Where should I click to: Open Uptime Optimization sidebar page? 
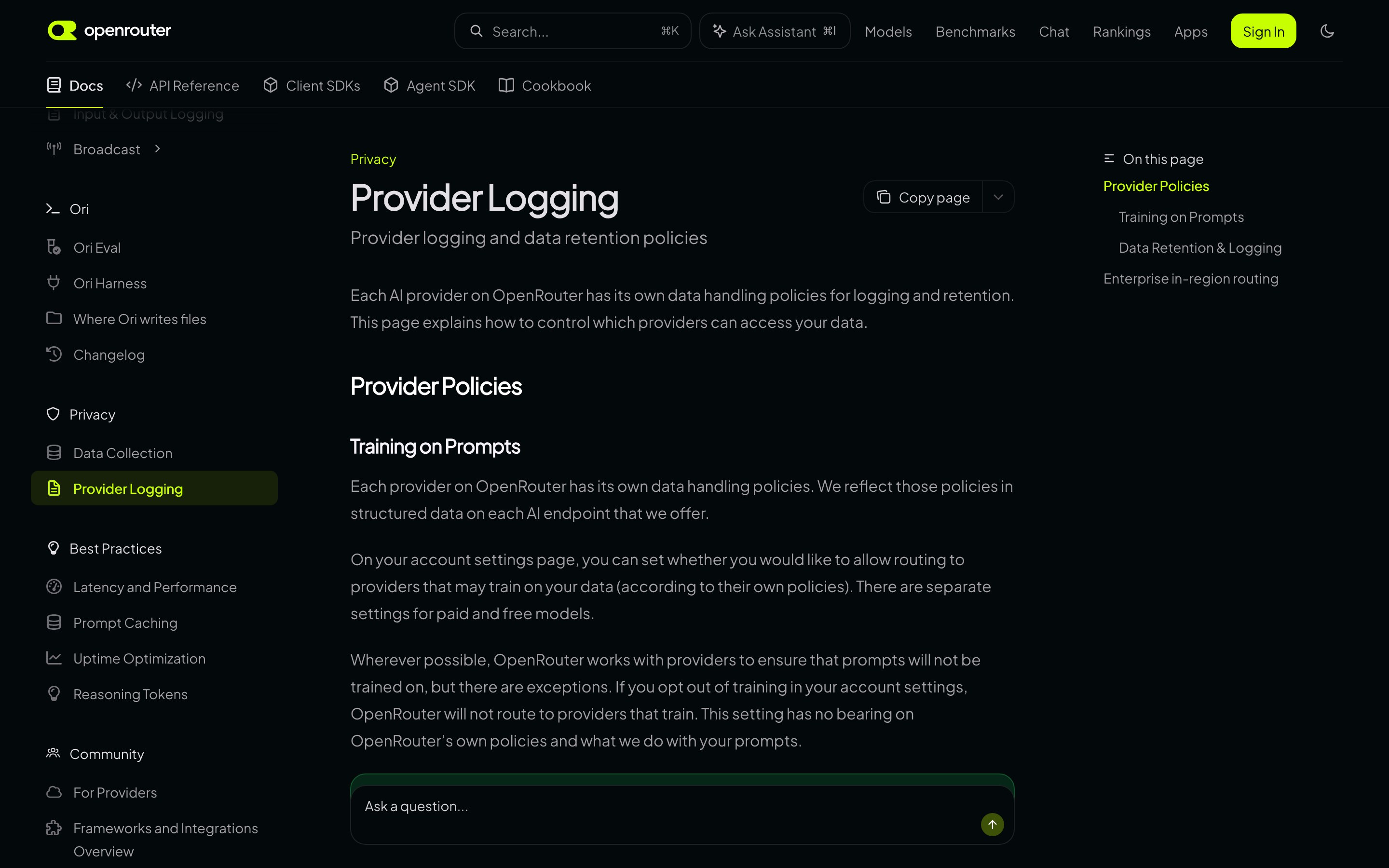[x=154, y=658]
